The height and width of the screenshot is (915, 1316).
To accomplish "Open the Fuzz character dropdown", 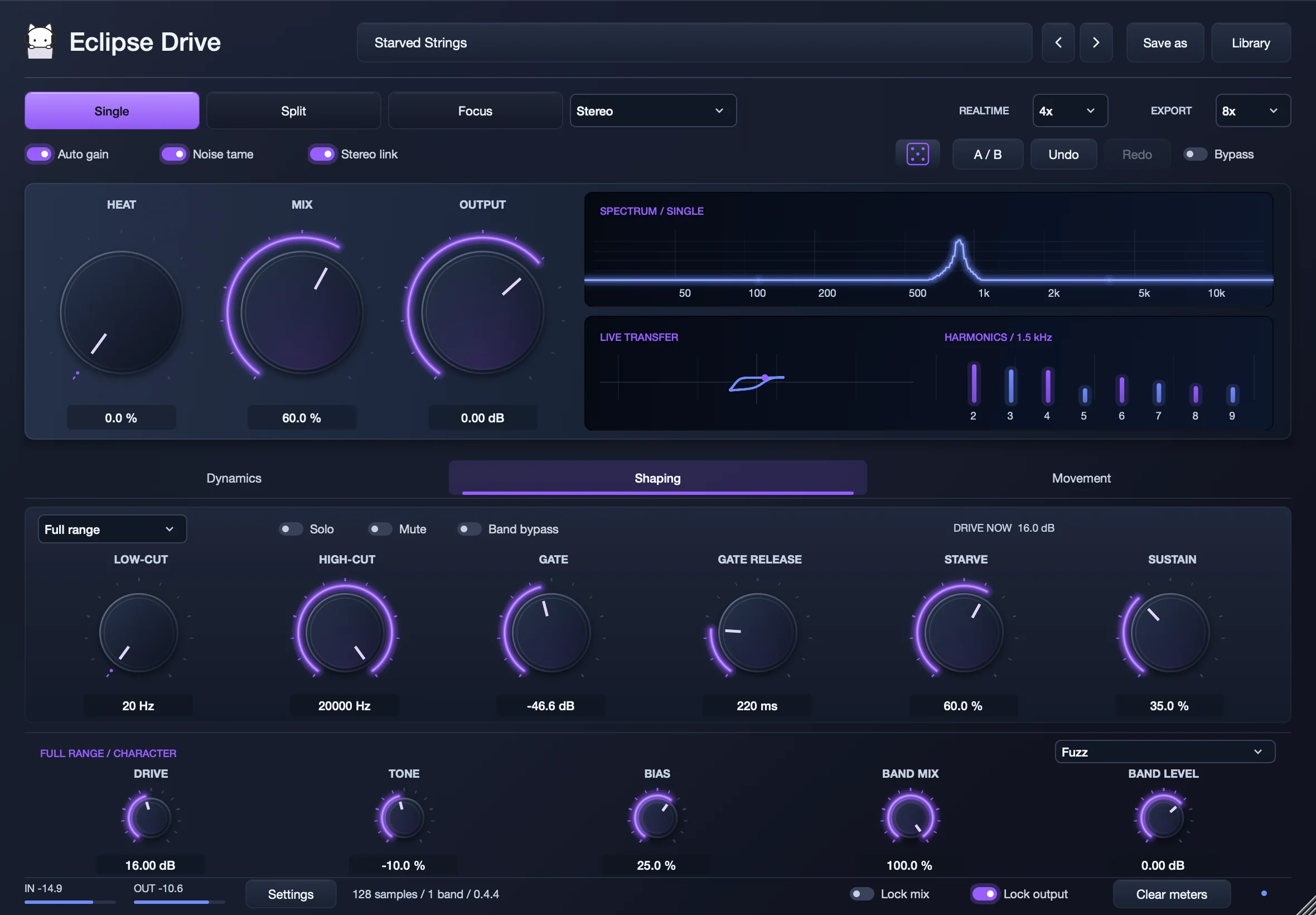I will coord(1164,752).
